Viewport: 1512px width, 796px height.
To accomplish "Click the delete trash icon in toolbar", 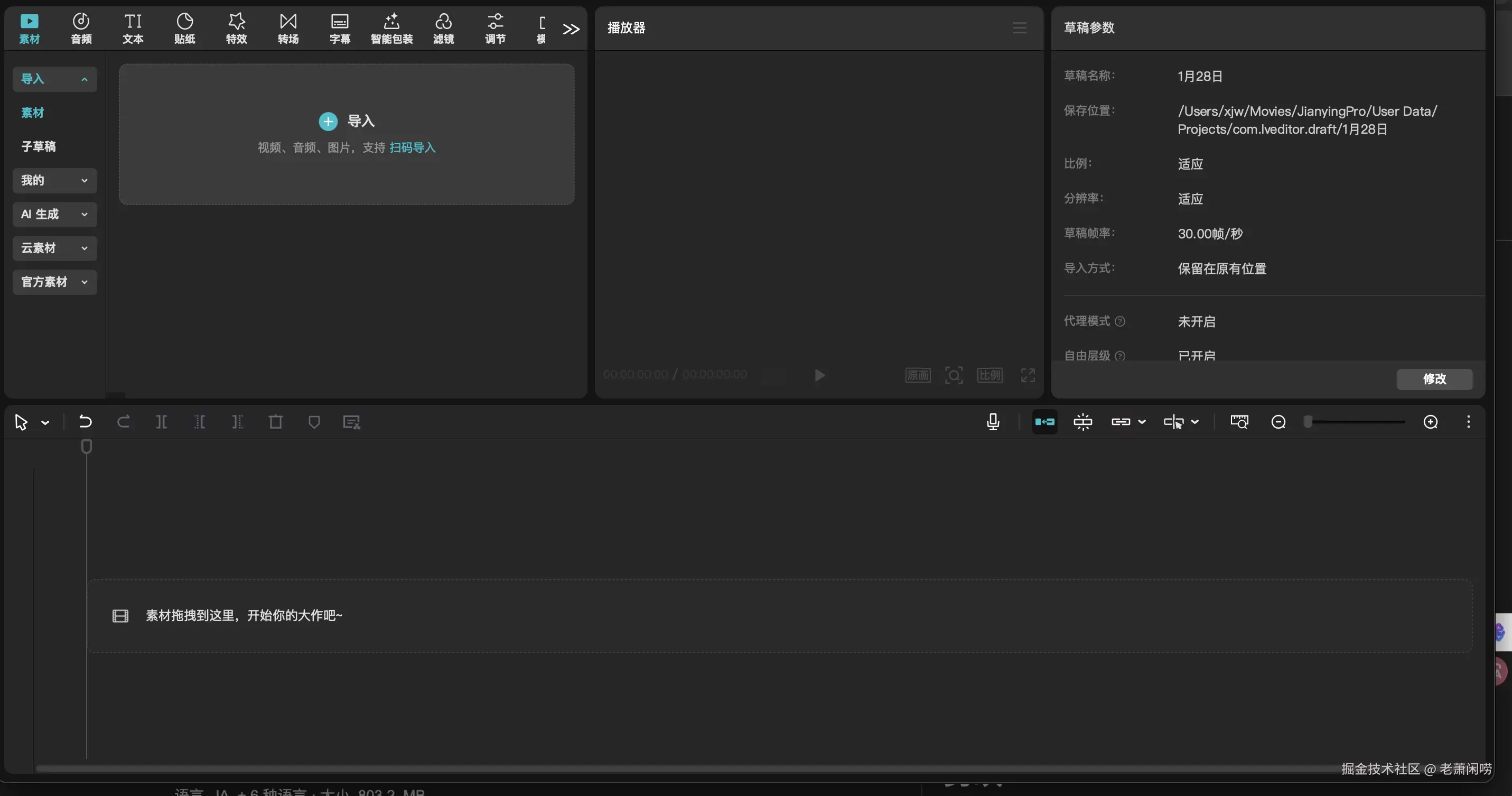I will pyautogui.click(x=275, y=422).
